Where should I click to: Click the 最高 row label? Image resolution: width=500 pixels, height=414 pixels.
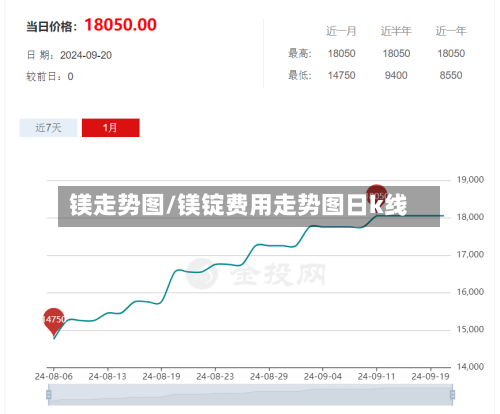tap(300, 53)
